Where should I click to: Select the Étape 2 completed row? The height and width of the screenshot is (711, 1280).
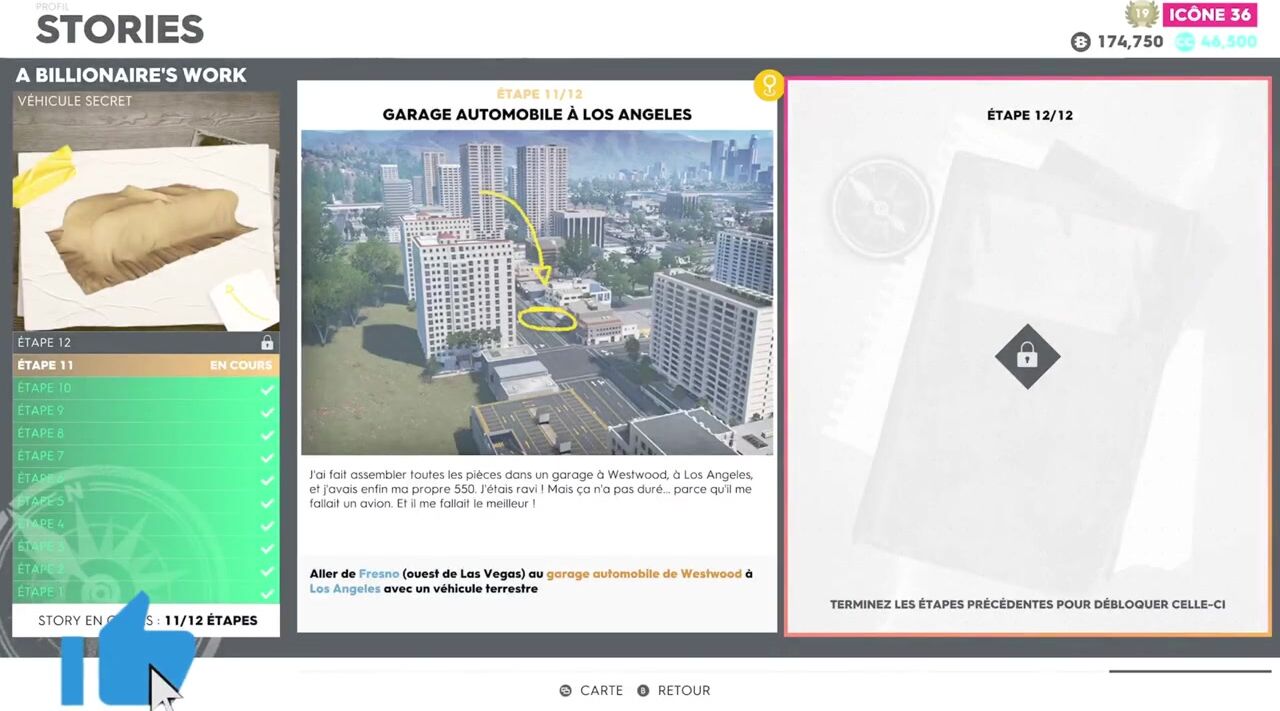[x=146, y=569]
